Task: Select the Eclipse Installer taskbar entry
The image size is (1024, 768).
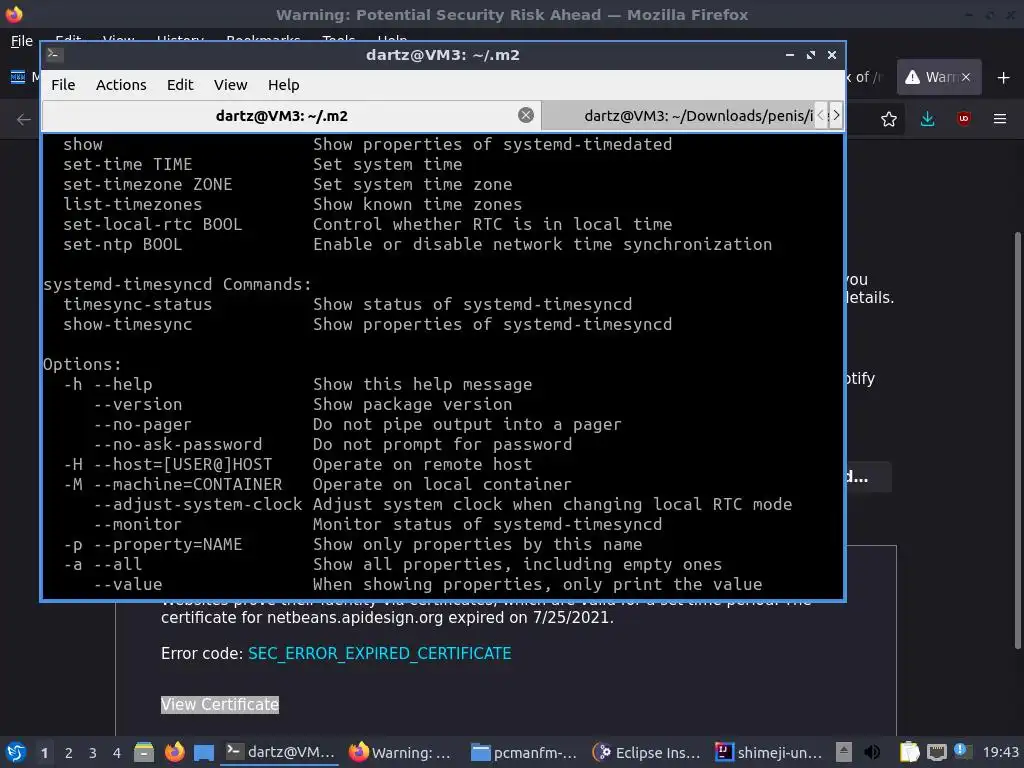Action: (646, 752)
